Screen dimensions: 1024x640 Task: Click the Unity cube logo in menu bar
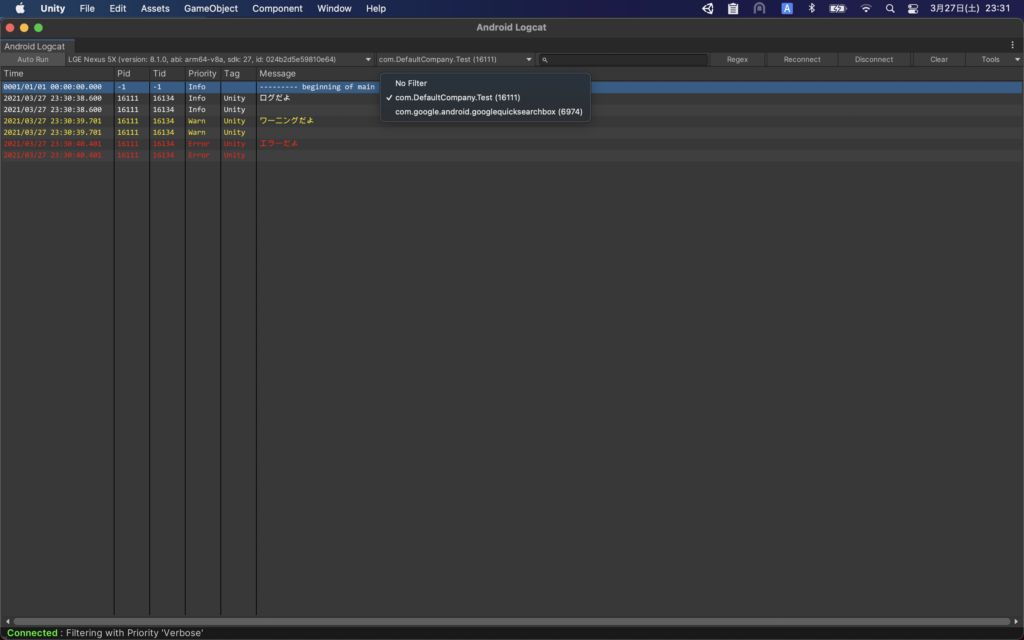tap(708, 8)
